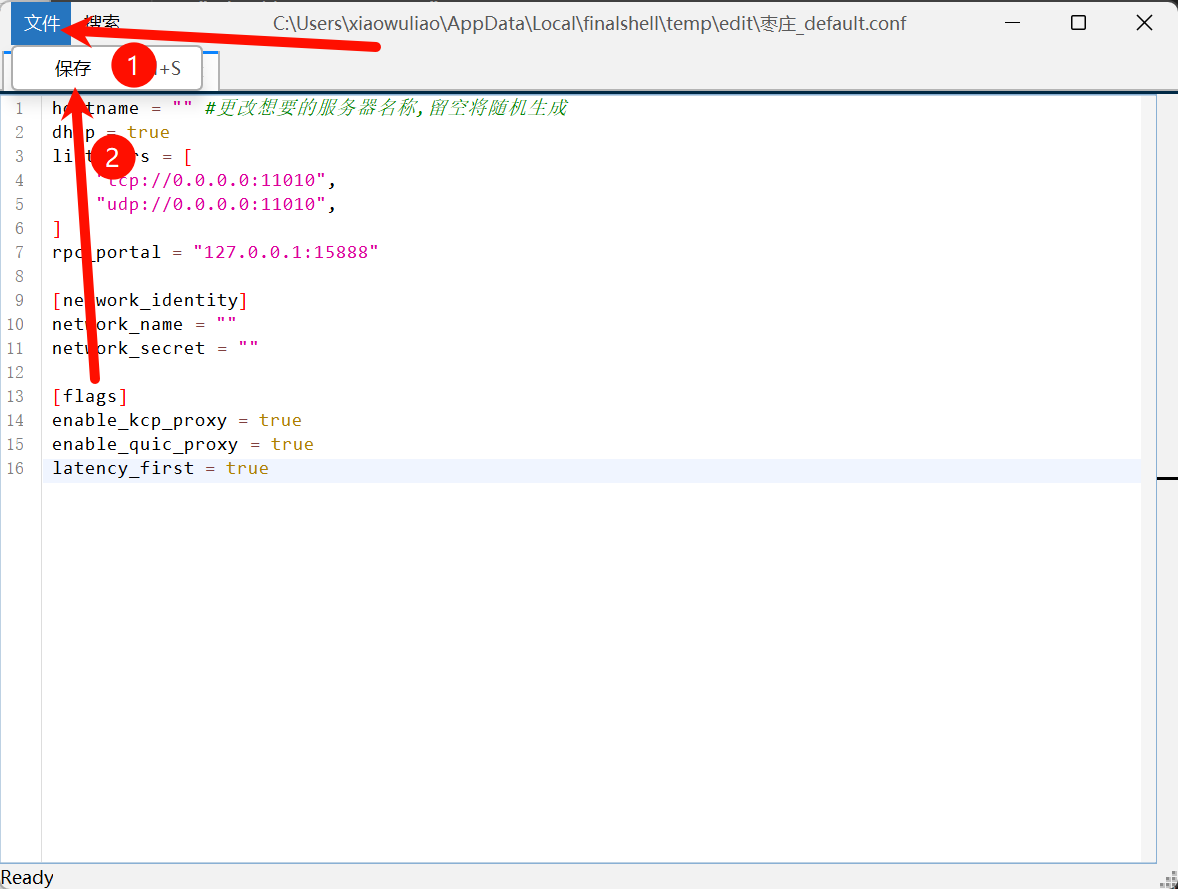
Task: Maximize the editor window
Action: tap(1078, 23)
